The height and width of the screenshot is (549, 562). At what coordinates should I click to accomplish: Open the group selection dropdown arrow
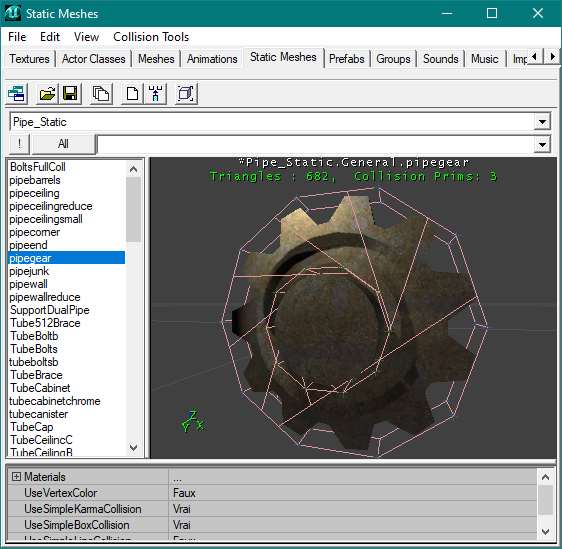coord(542,144)
